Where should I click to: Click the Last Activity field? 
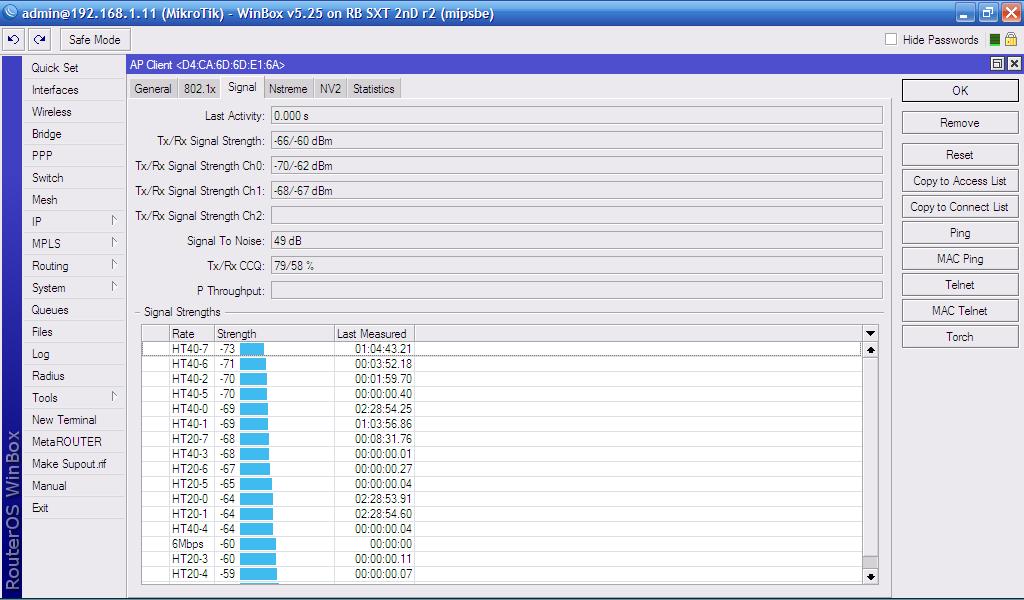[577, 116]
